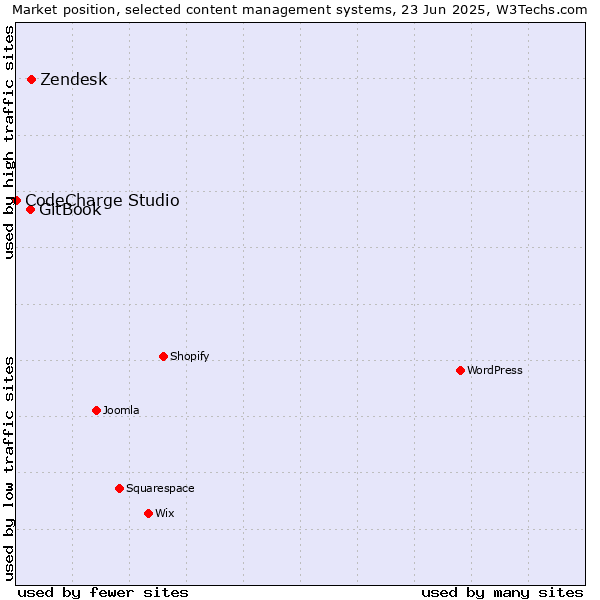Select the WordPress label text
This screenshot has height=600, width=600.
[495, 370]
